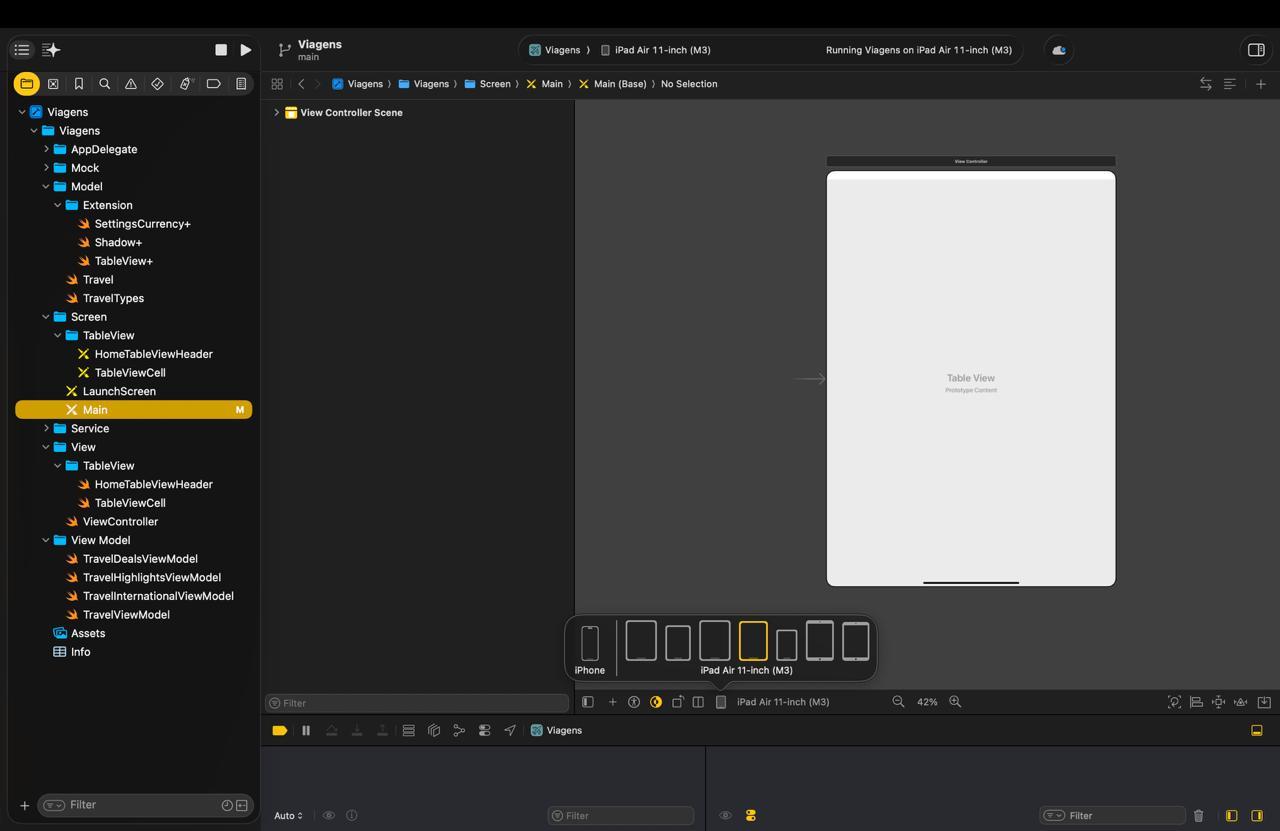The height and width of the screenshot is (831, 1280).
Task: Expand the View Controller Scene
Action: click(277, 112)
